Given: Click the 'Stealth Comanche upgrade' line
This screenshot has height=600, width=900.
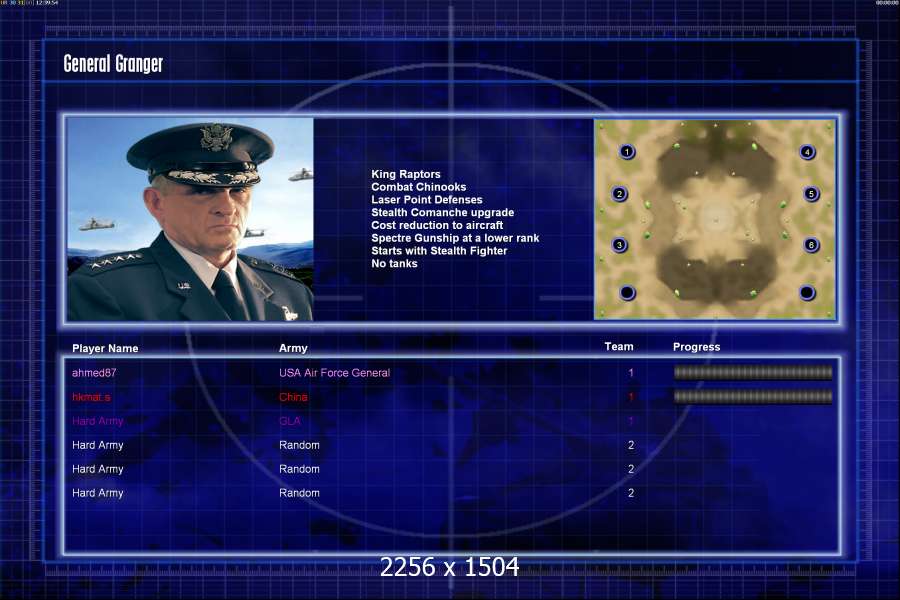Looking at the screenshot, I should (443, 212).
